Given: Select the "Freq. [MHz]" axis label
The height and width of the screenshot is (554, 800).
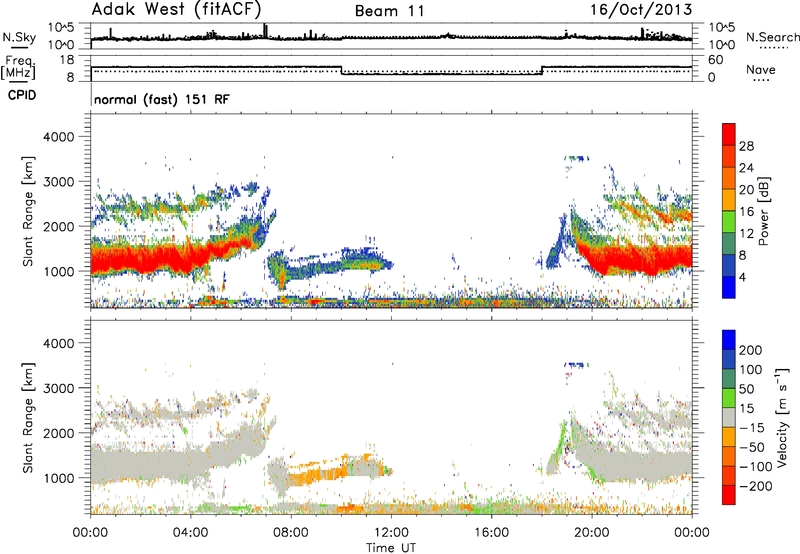Looking at the screenshot, I should 18,67.
